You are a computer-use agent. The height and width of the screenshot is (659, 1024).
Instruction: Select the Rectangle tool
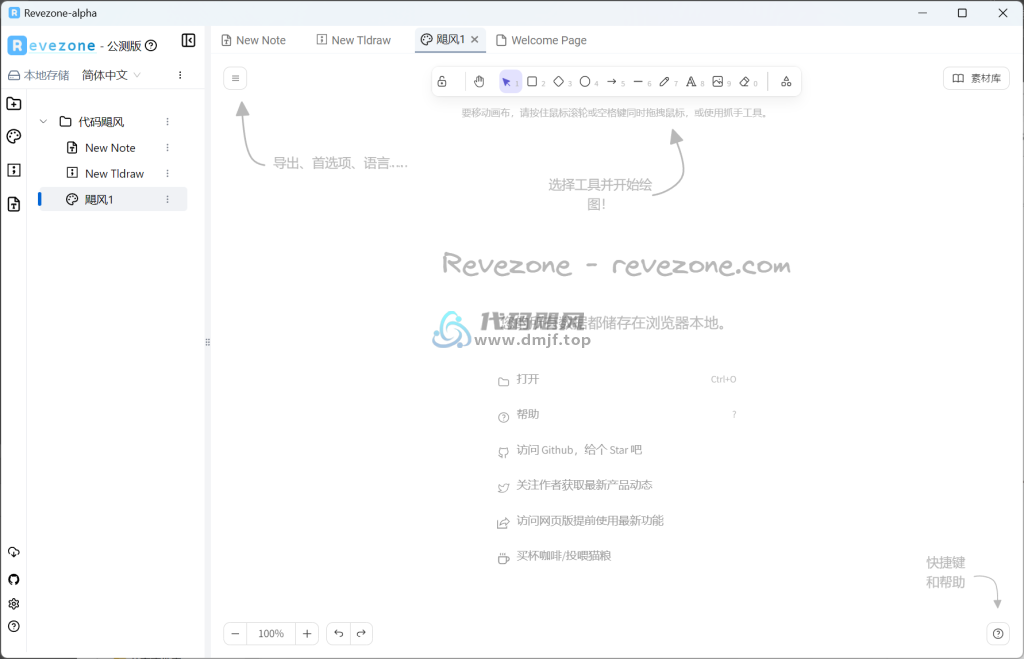[536, 82]
